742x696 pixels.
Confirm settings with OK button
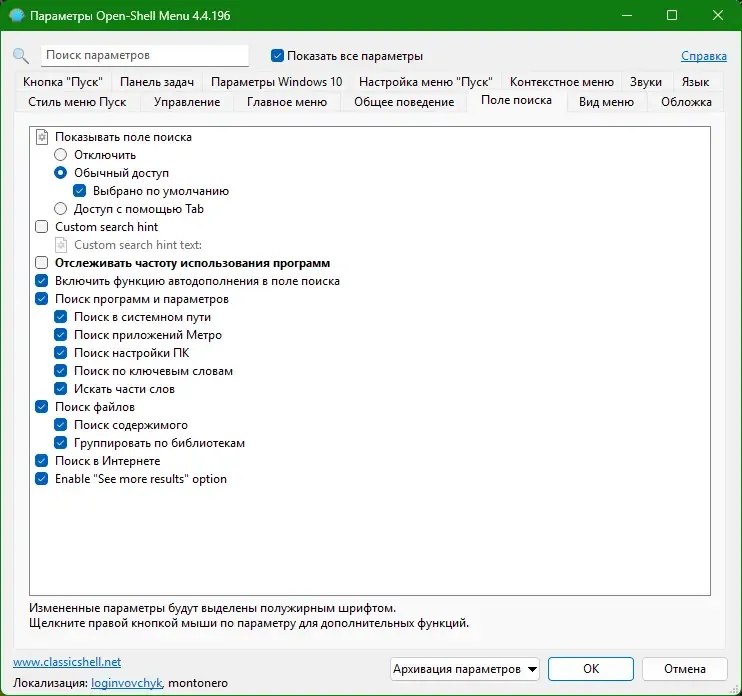(x=591, y=669)
